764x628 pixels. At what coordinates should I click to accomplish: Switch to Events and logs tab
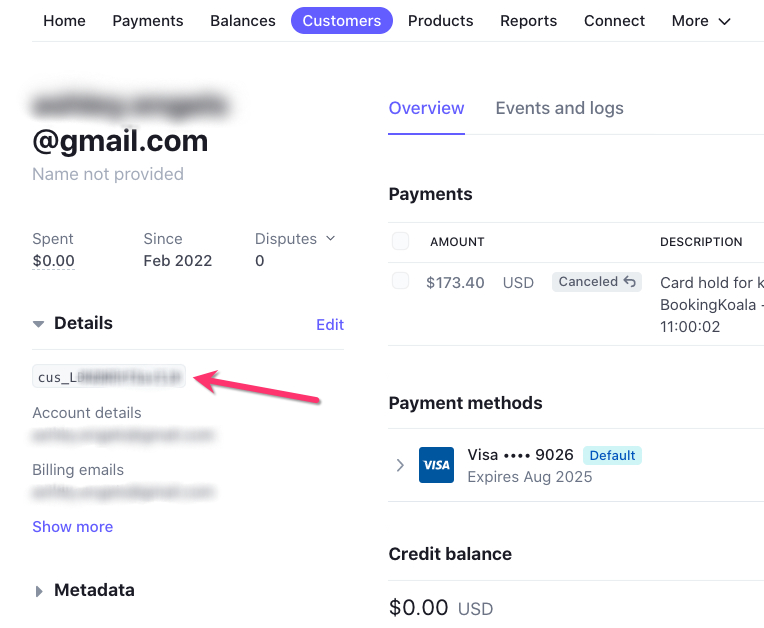pos(559,108)
